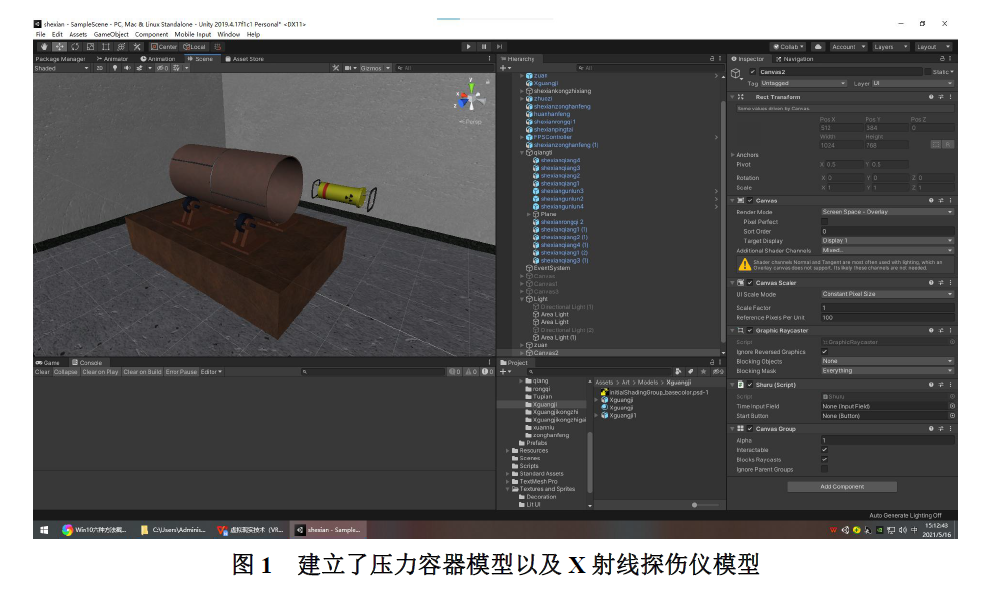The height and width of the screenshot is (592, 989).
Task: Toggle Ignore Reversed Graphics checkbox
Action: click(824, 352)
